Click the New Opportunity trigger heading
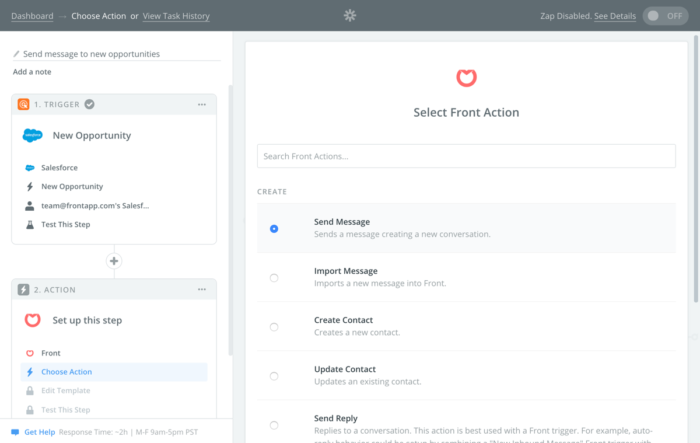Viewport: 700px width, 443px height. (x=92, y=135)
